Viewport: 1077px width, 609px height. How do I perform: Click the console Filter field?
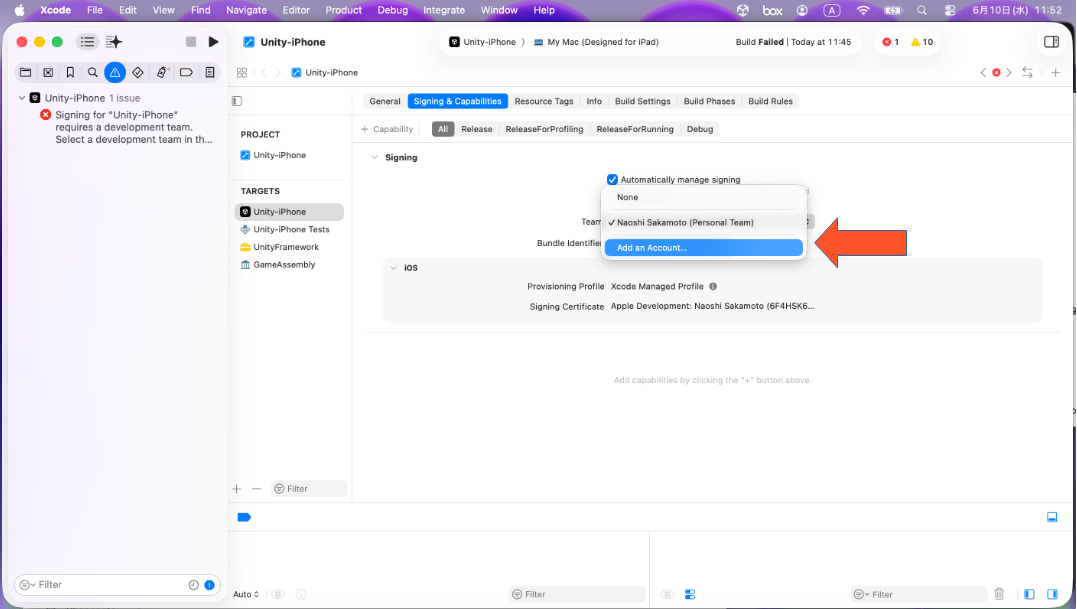pos(918,594)
